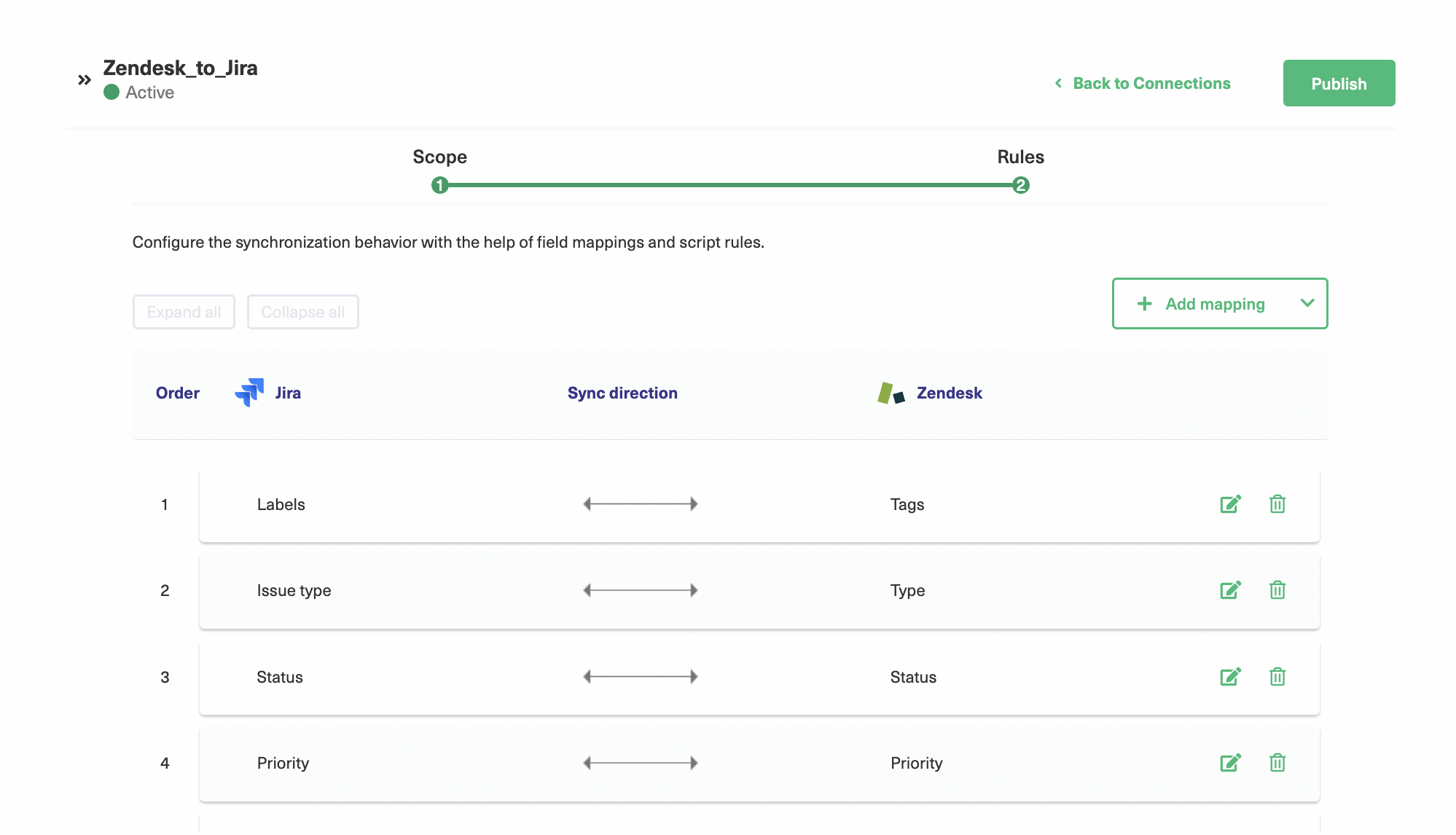Click the sync direction arrow for Labels
This screenshot has height=835, width=1456.
coord(640,503)
